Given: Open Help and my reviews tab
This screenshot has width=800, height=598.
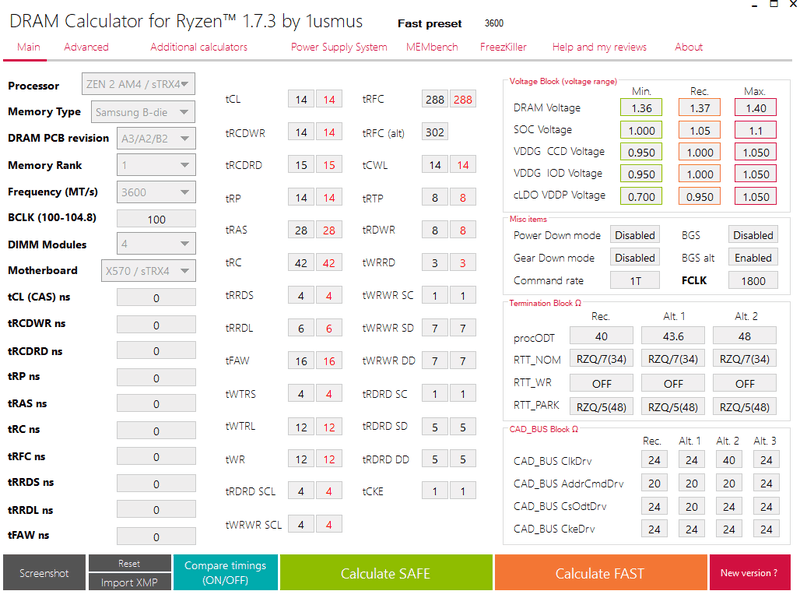Looking at the screenshot, I should 599,47.
